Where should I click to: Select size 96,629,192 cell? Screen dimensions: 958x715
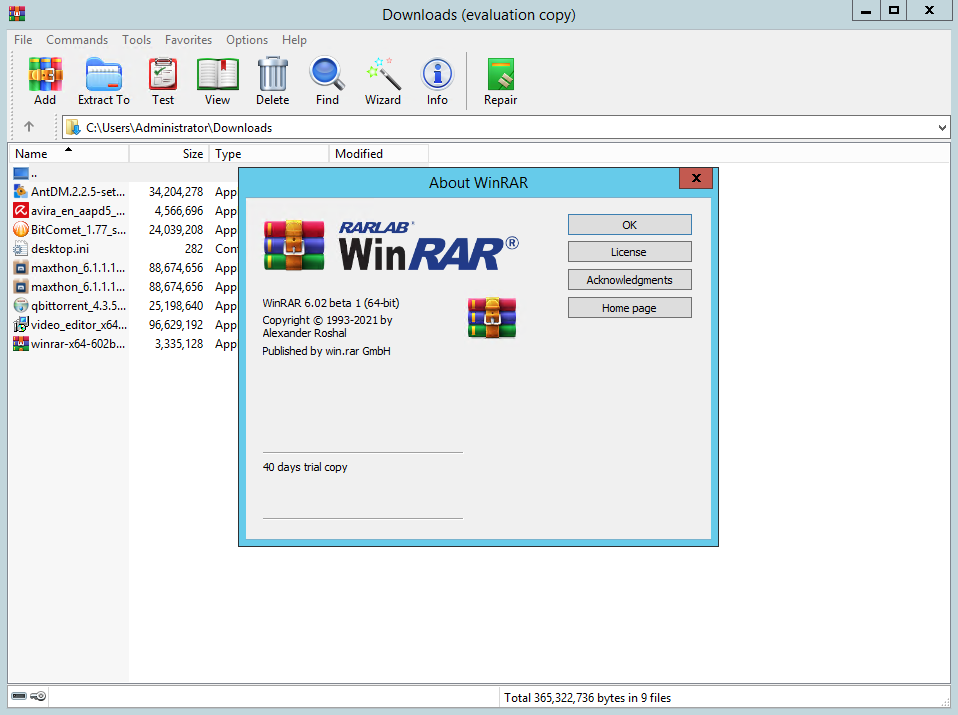tap(176, 324)
